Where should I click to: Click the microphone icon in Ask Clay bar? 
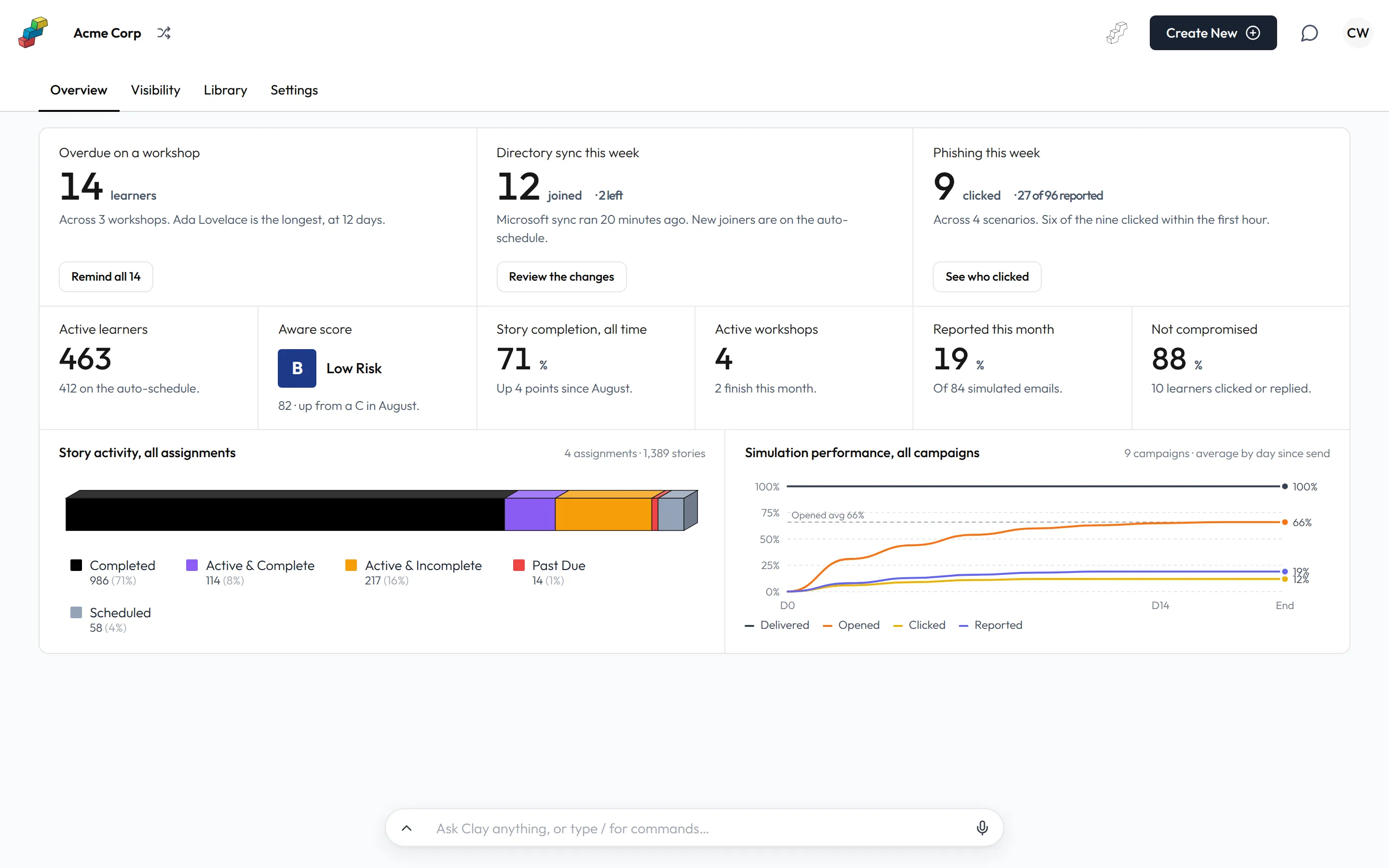click(982, 828)
